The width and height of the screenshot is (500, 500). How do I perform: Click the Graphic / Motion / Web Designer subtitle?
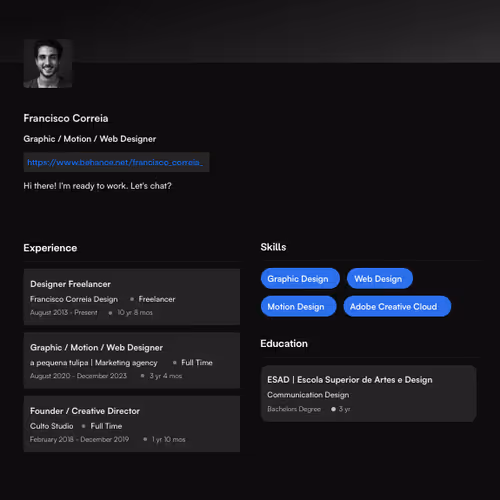90,139
